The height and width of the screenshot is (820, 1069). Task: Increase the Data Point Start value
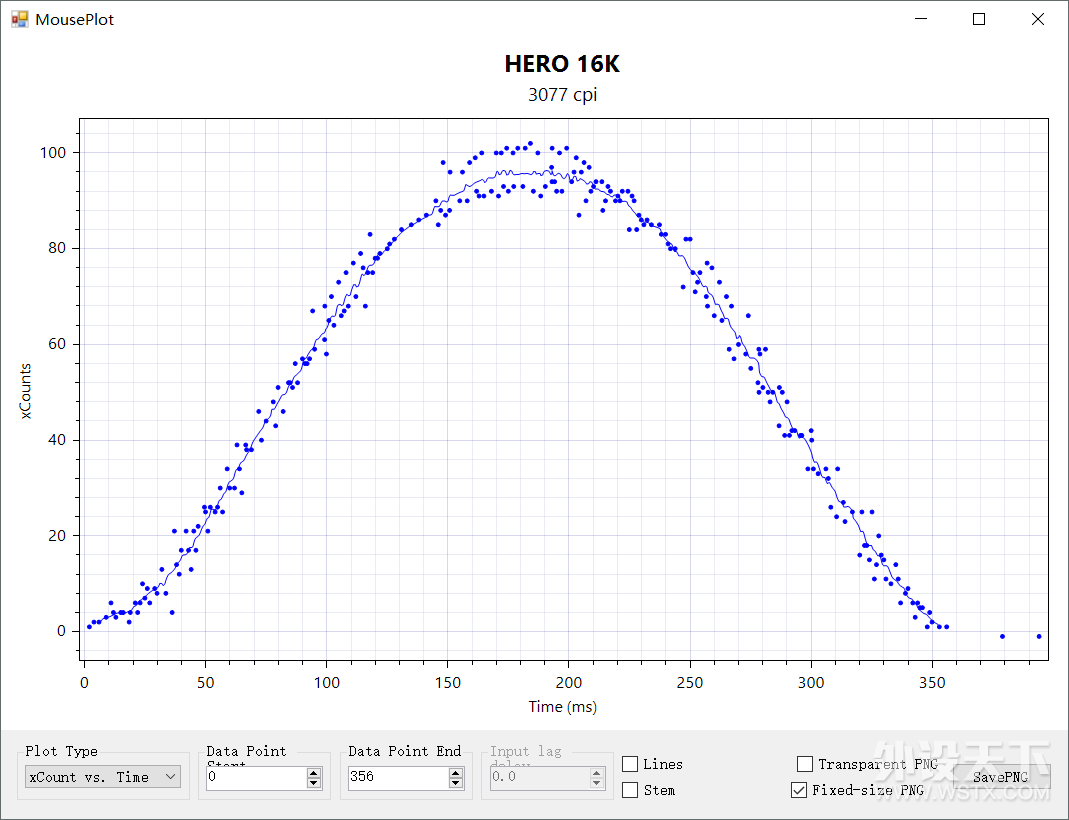314,772
